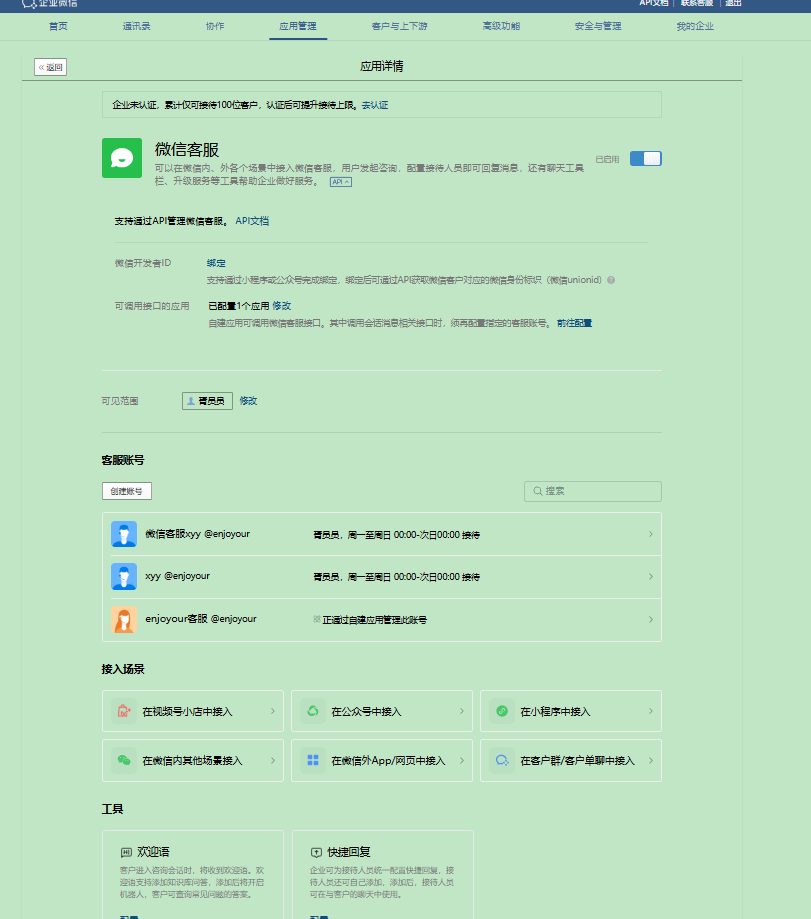Click 修改 in the 可见范围 row
Screen dimensions: 811x919
click(x=248, y=401)
